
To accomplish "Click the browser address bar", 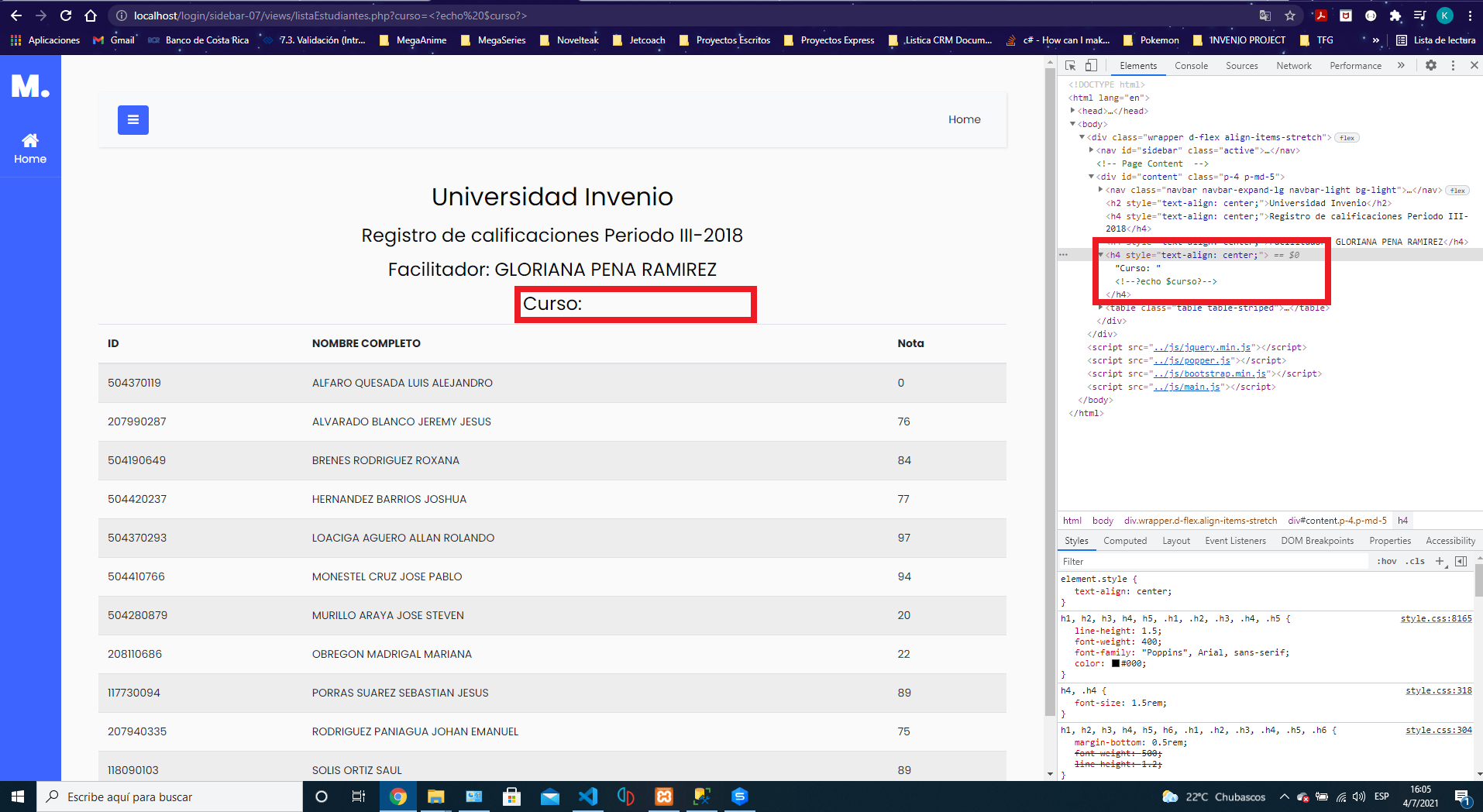I will tap(682, 15).
